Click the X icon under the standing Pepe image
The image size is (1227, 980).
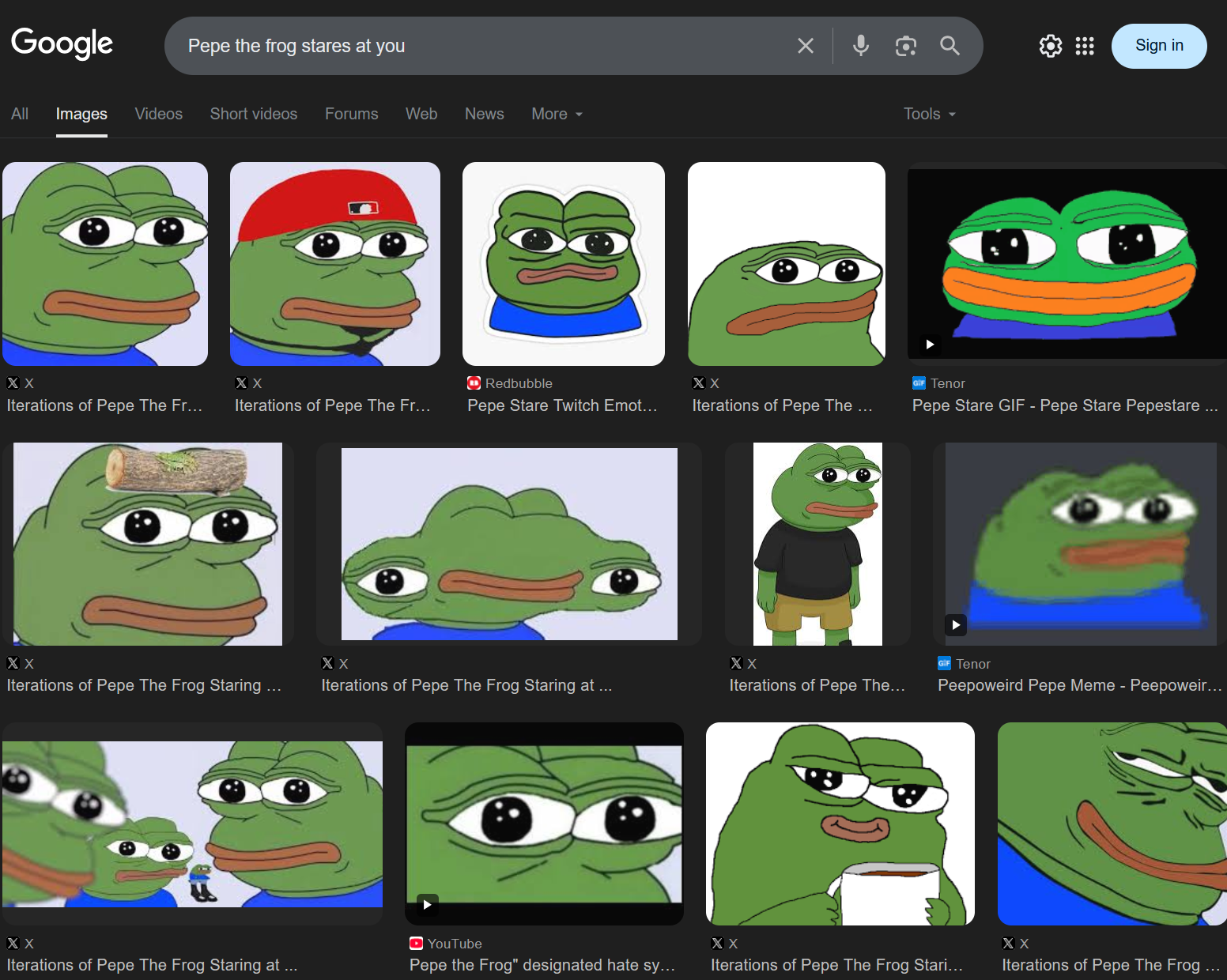pyautogui.click(x=737, y=663)
